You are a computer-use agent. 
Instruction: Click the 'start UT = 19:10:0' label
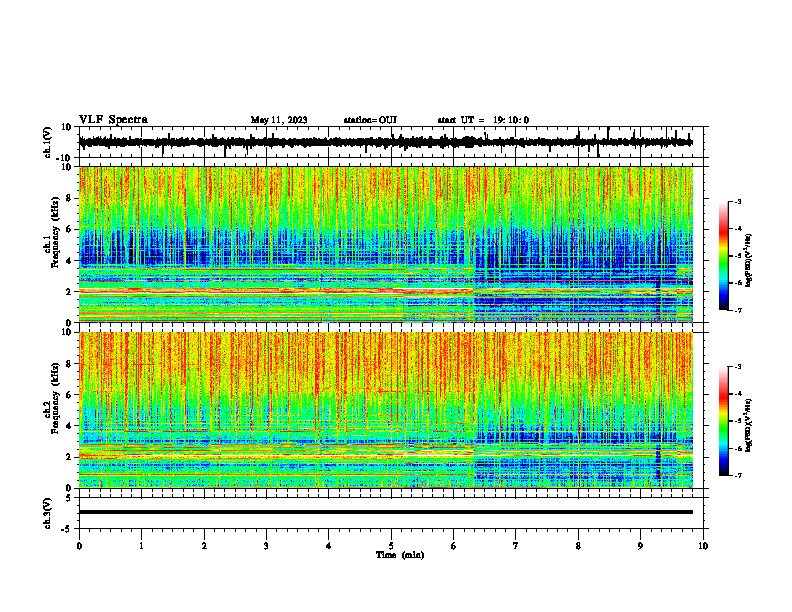pyautogui.click(x=483, y=120)
